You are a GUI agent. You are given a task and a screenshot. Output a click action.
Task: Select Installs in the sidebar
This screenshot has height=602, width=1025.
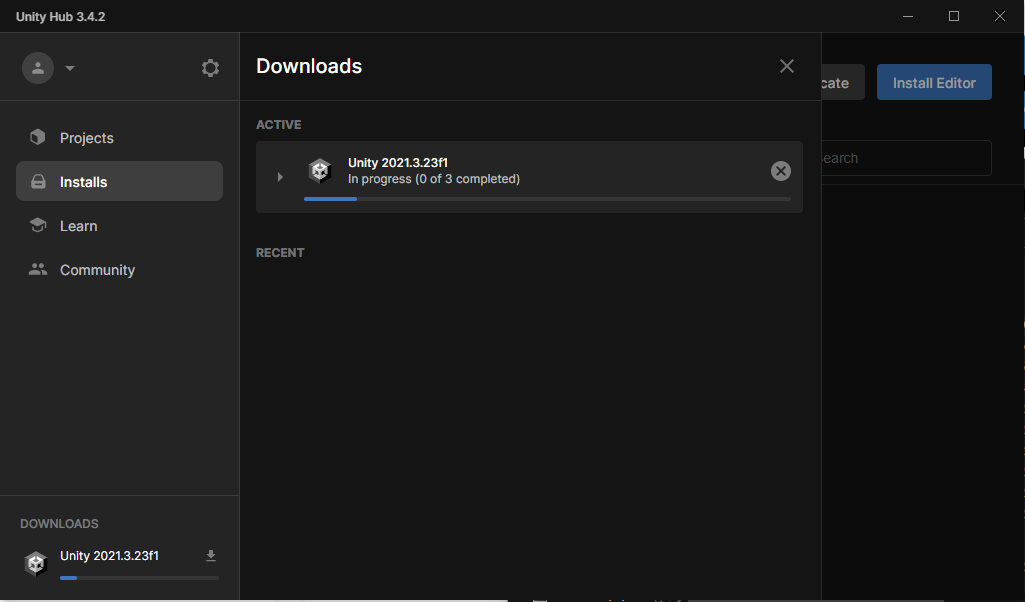click(x=119, y=181)
